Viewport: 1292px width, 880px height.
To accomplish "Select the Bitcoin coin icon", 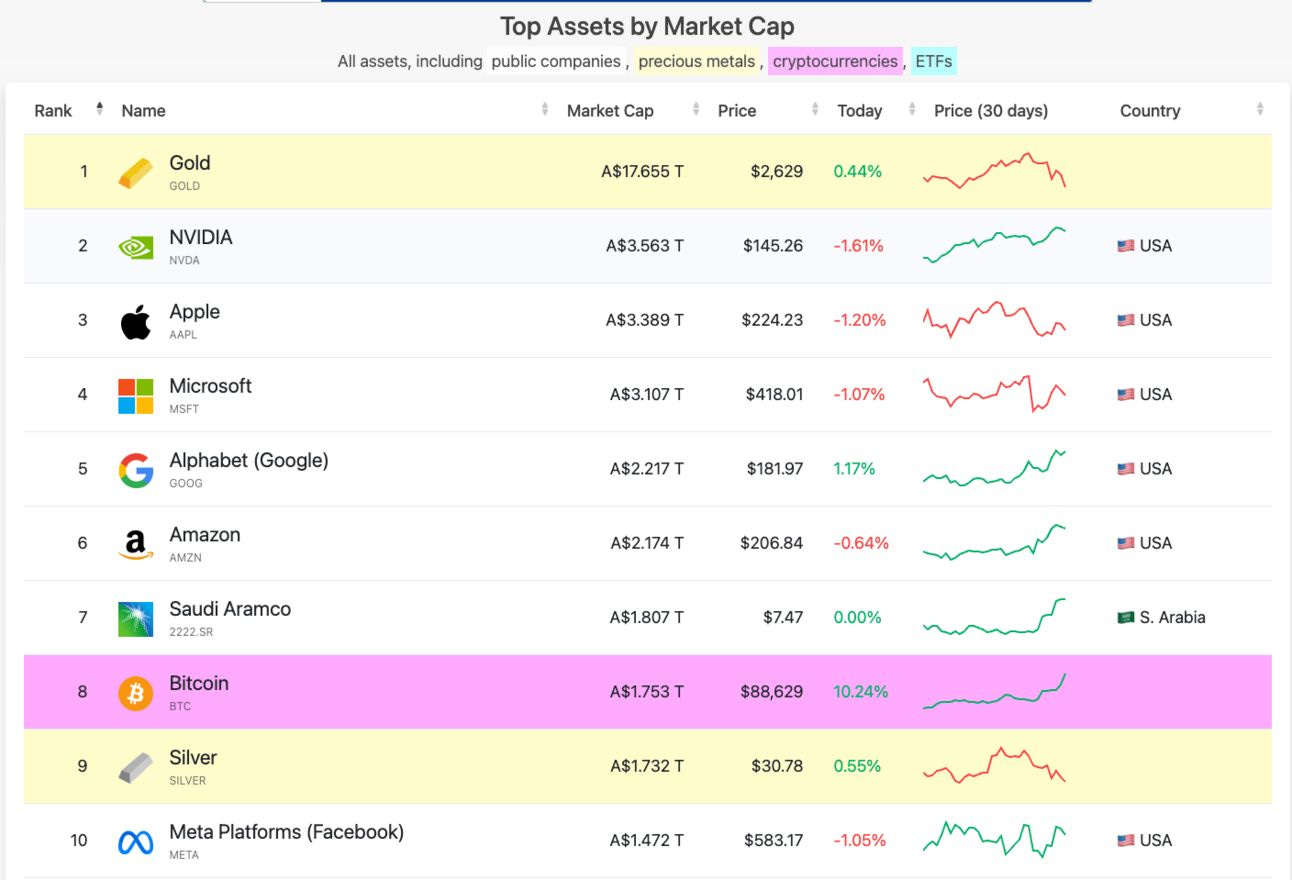I will [x=135, y=691].
